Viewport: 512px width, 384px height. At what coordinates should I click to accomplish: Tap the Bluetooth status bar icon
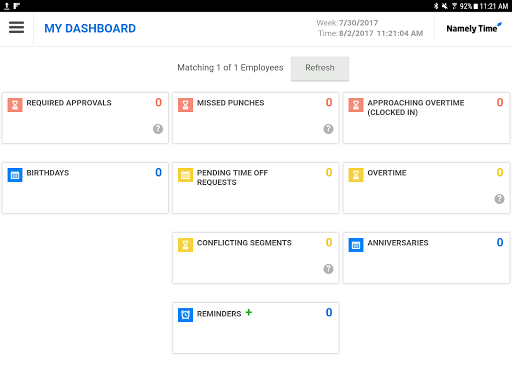pyautogui.click(x=436, y=6)
